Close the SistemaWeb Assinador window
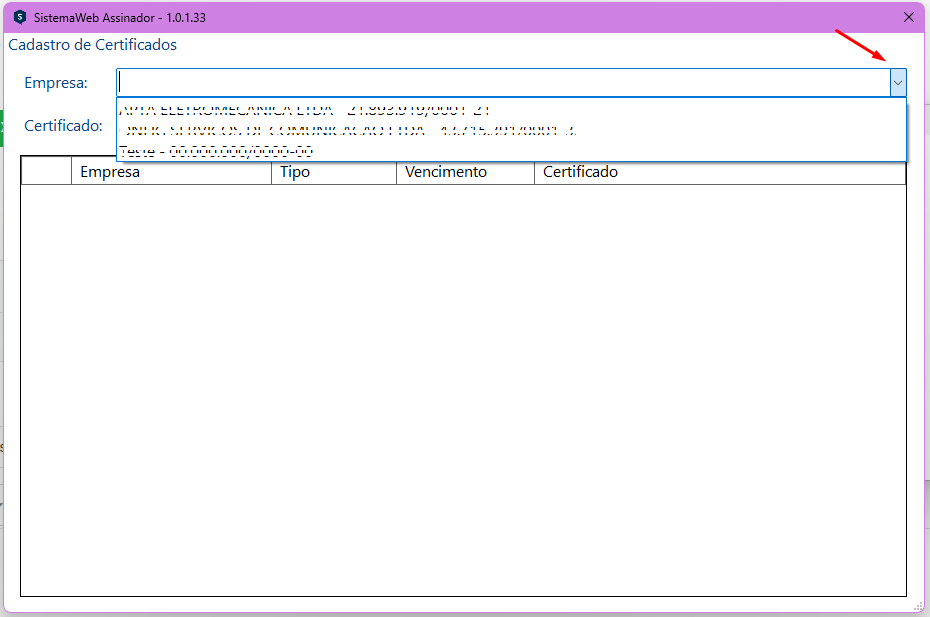The image size is (930, 617). [x=909, y=17]
